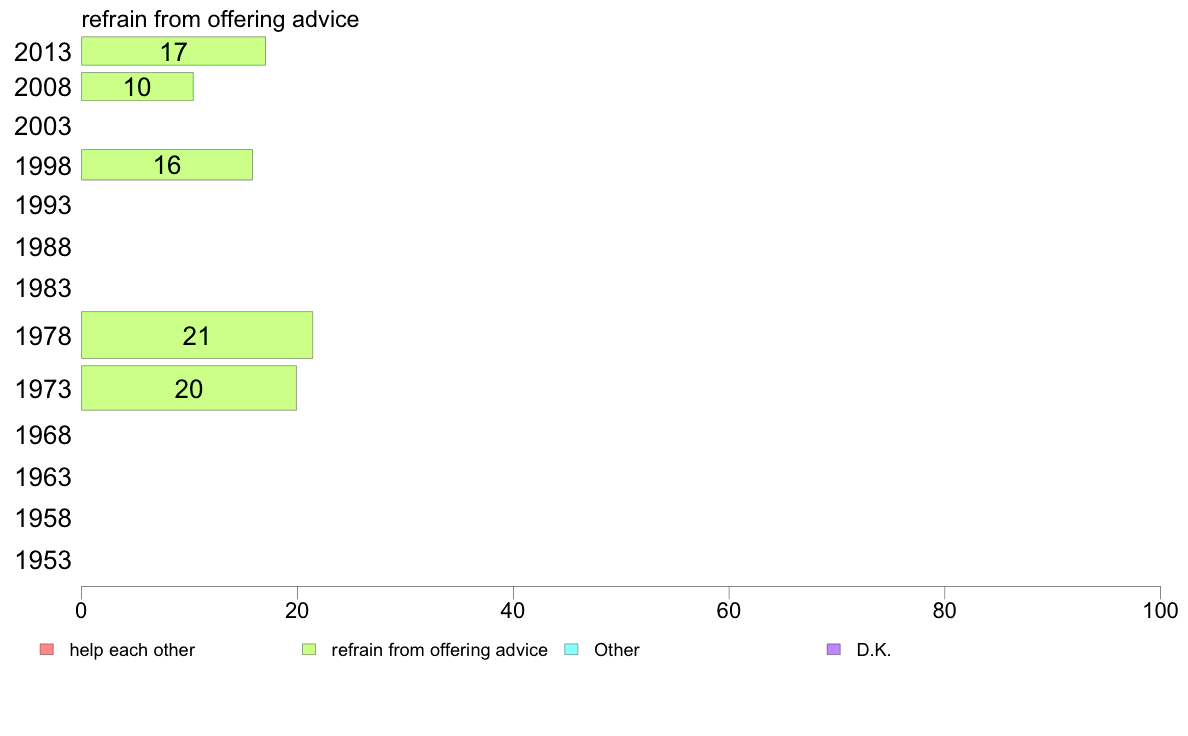Select the 2013 bar showing 17
The image size is (1188, 736).
coord(174,51)
